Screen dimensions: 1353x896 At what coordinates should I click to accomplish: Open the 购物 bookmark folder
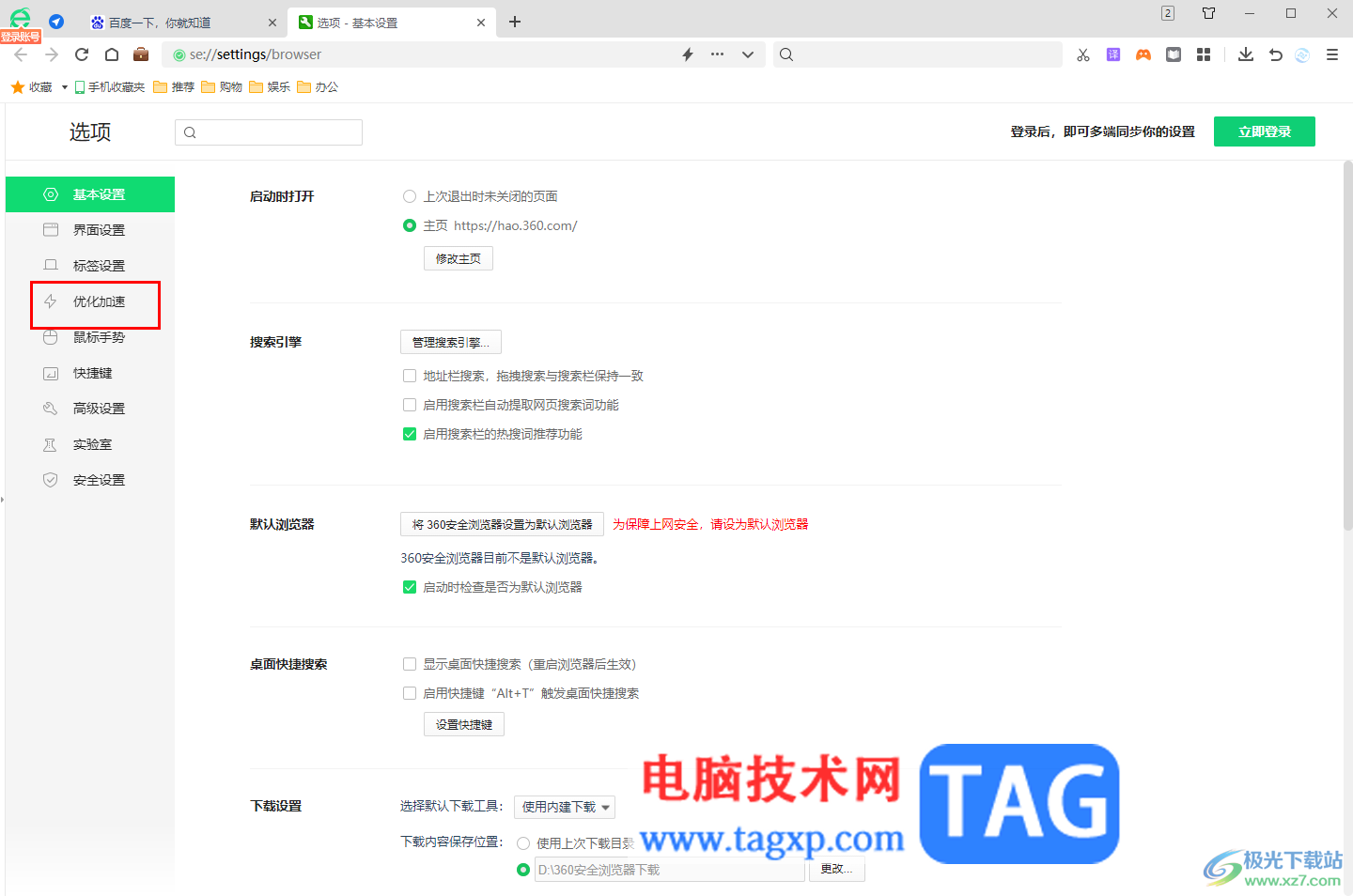click(x=222, y=87)
